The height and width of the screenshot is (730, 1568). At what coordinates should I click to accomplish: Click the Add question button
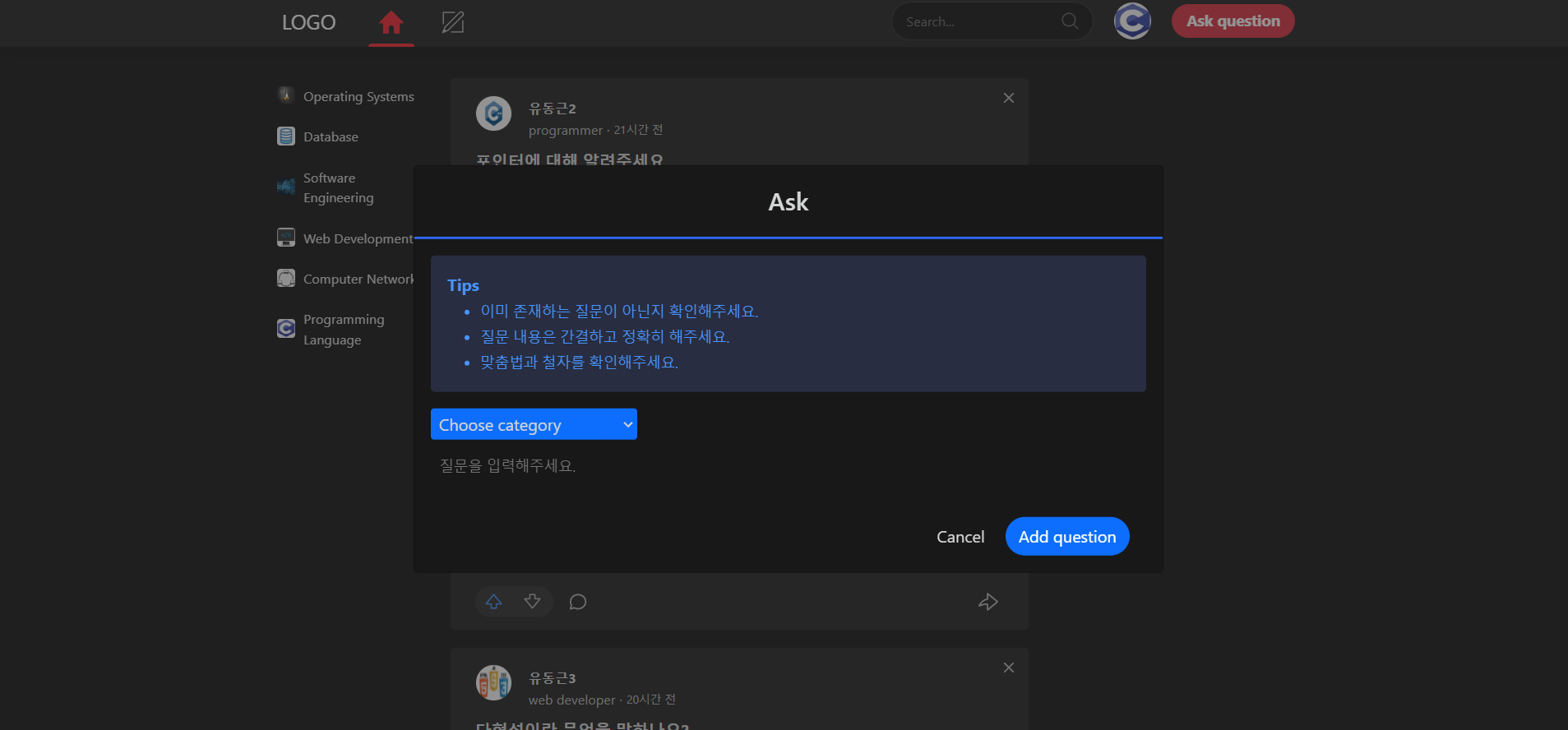[x=1067, y=536]
